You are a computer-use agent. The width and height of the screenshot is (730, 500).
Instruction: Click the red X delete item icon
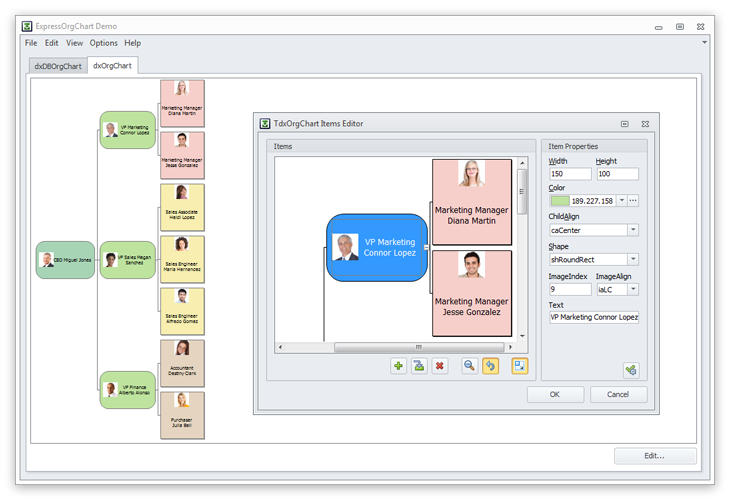439,366
